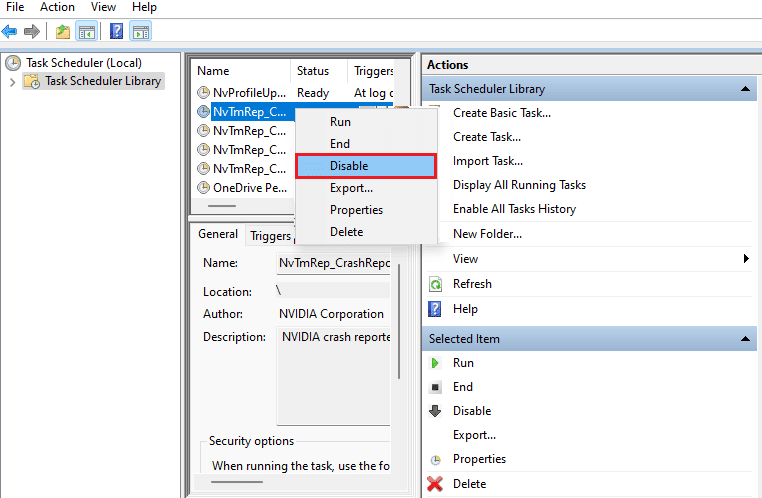Screen dimensions: 762x498
Task: Click the Forward arrow toolbar icon
Action: (x=32, y=32)
